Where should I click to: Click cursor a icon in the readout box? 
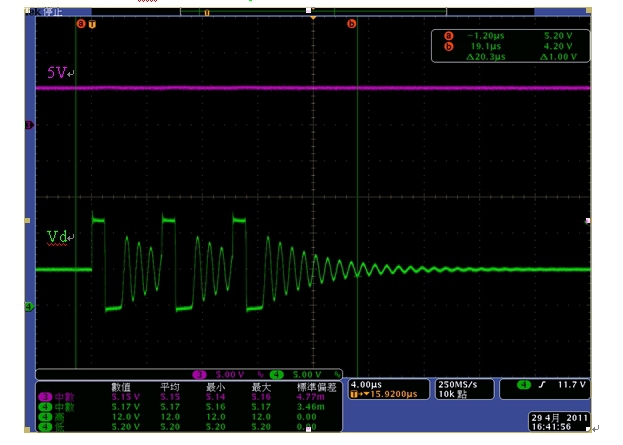(x=449, y=36)
